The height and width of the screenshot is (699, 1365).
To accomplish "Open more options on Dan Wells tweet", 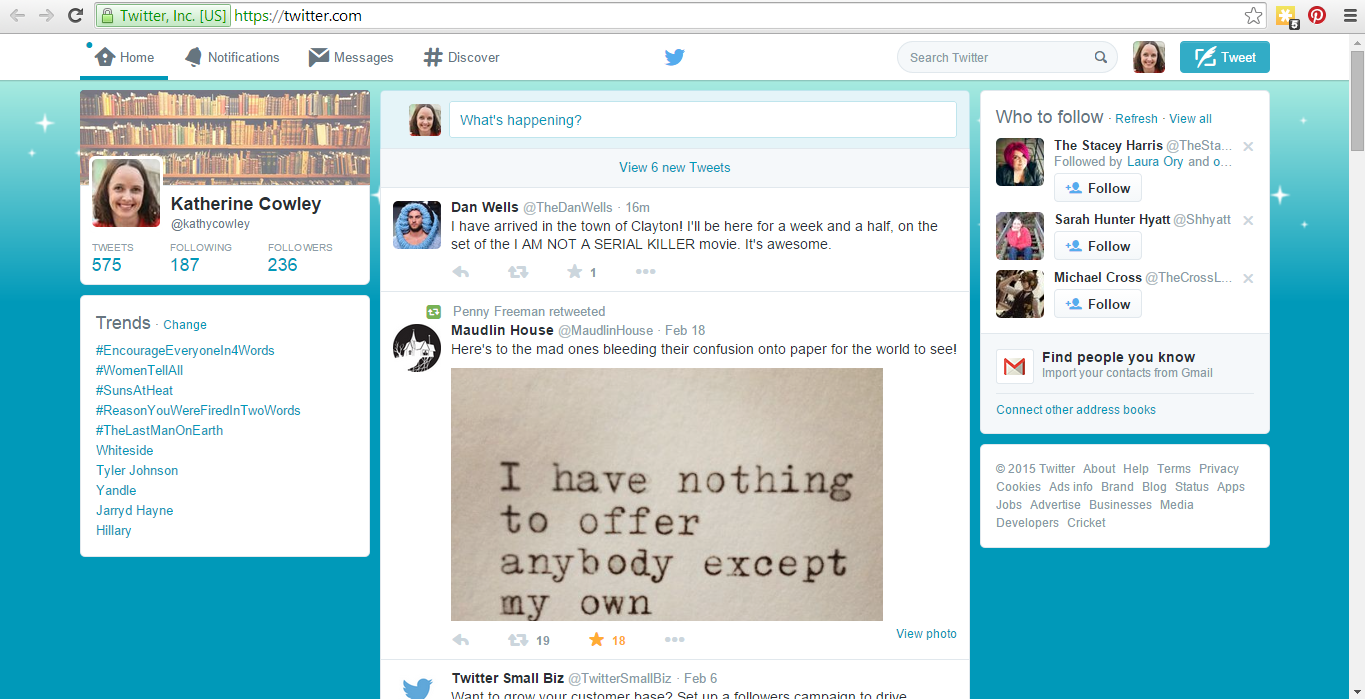I will coord(646,271).
